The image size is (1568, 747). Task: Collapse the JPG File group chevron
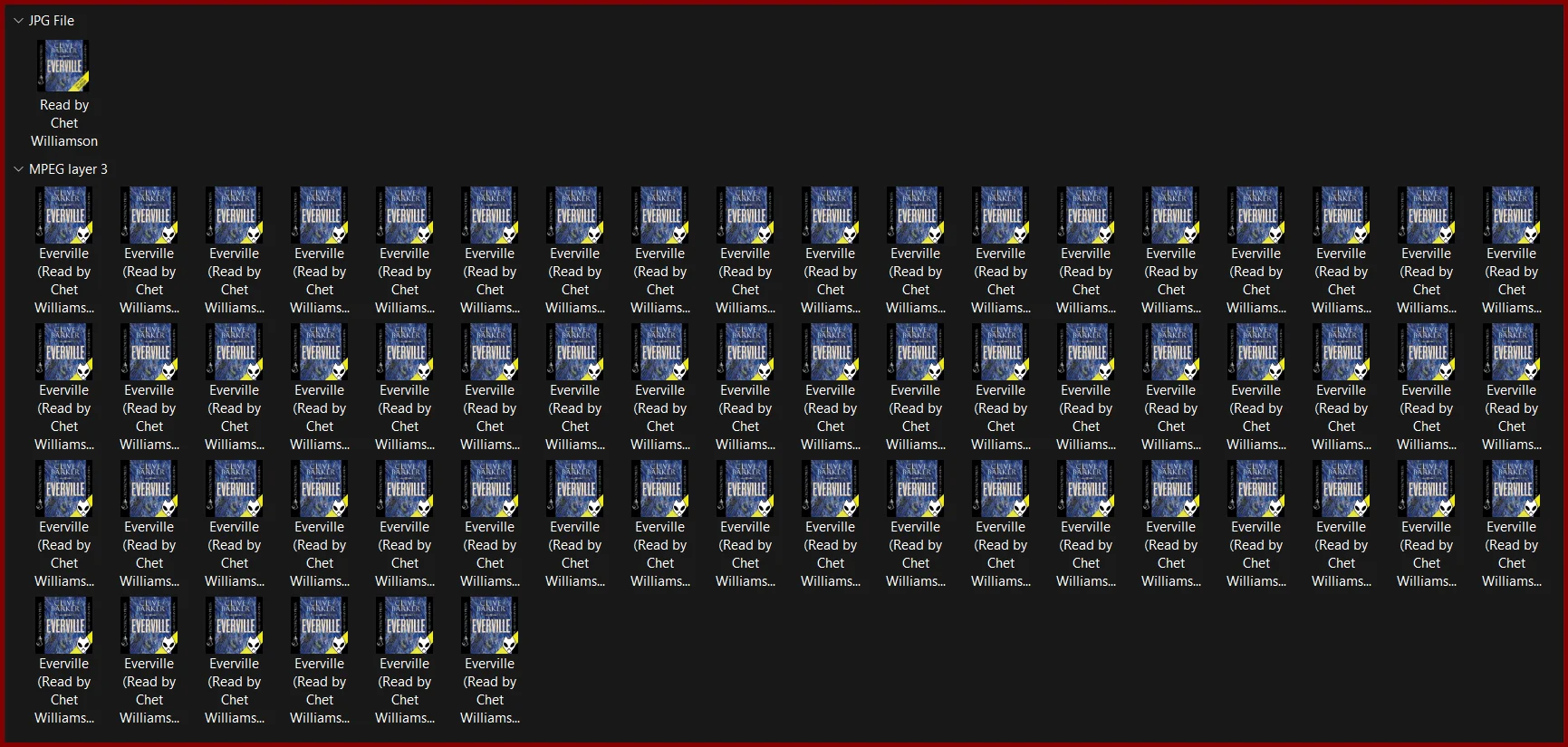coord(18,20)
